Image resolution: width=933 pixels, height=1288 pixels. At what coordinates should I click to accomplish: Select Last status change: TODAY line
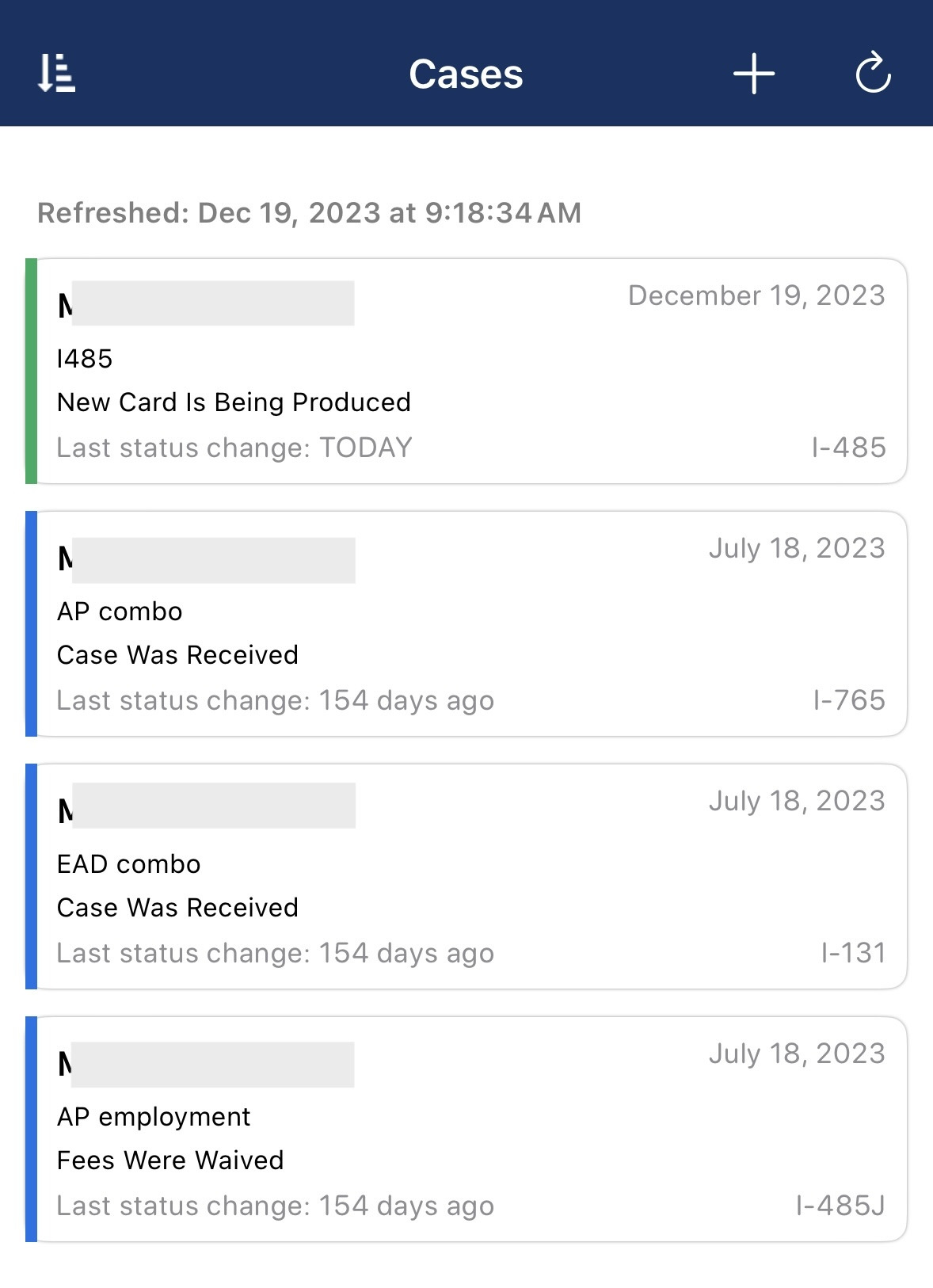(x=234, y=448)
